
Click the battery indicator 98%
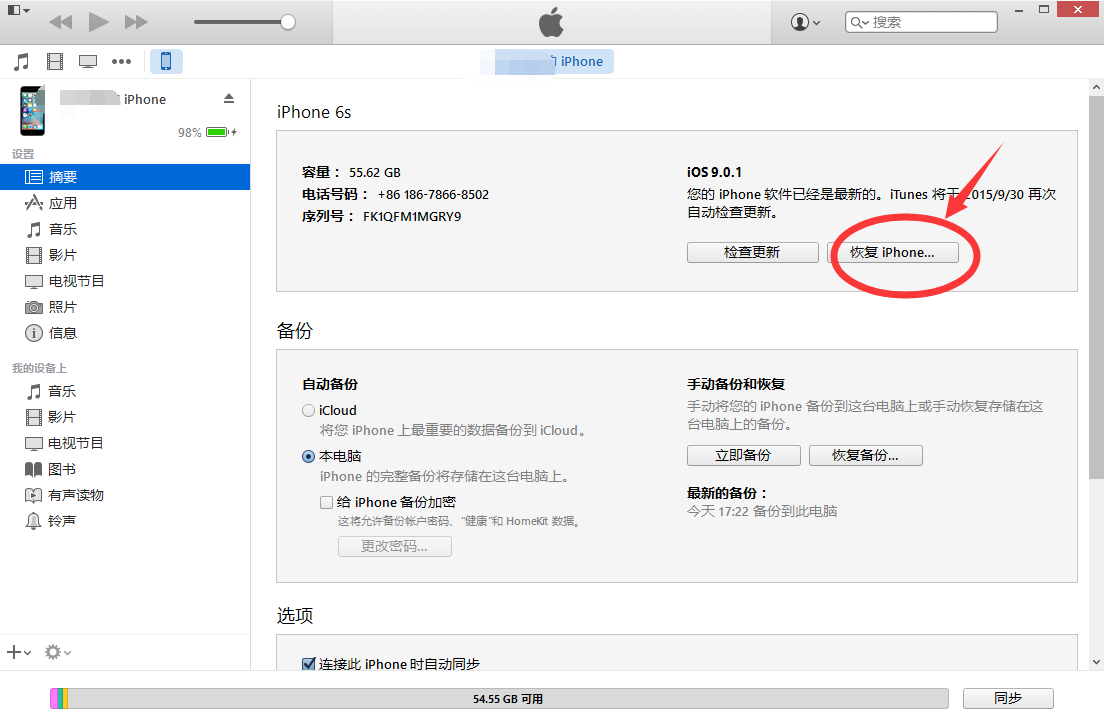click(207, 132)
